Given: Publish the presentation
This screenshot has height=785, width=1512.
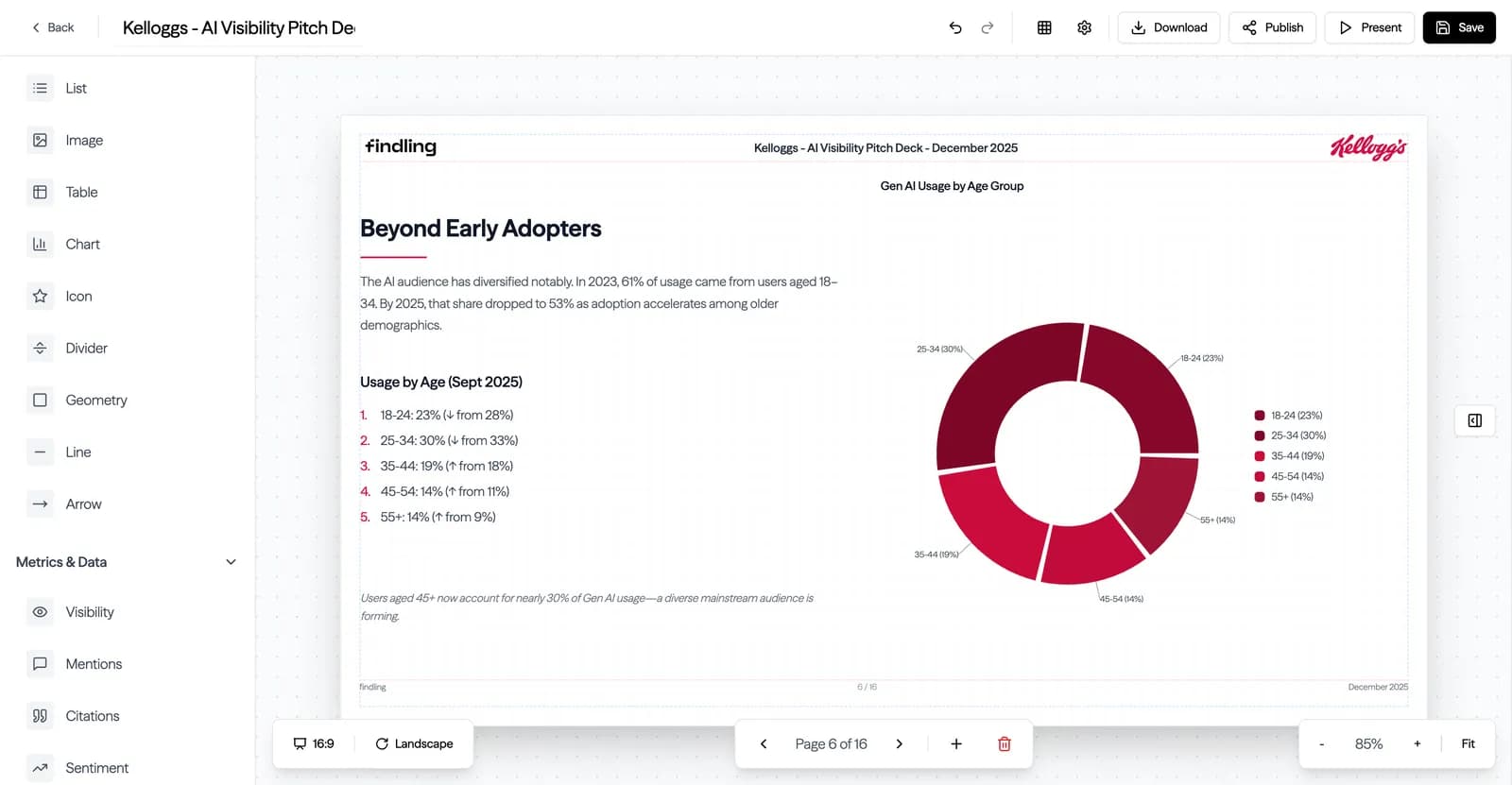Looking at the screenshot, I should [x=1272, y=27].
